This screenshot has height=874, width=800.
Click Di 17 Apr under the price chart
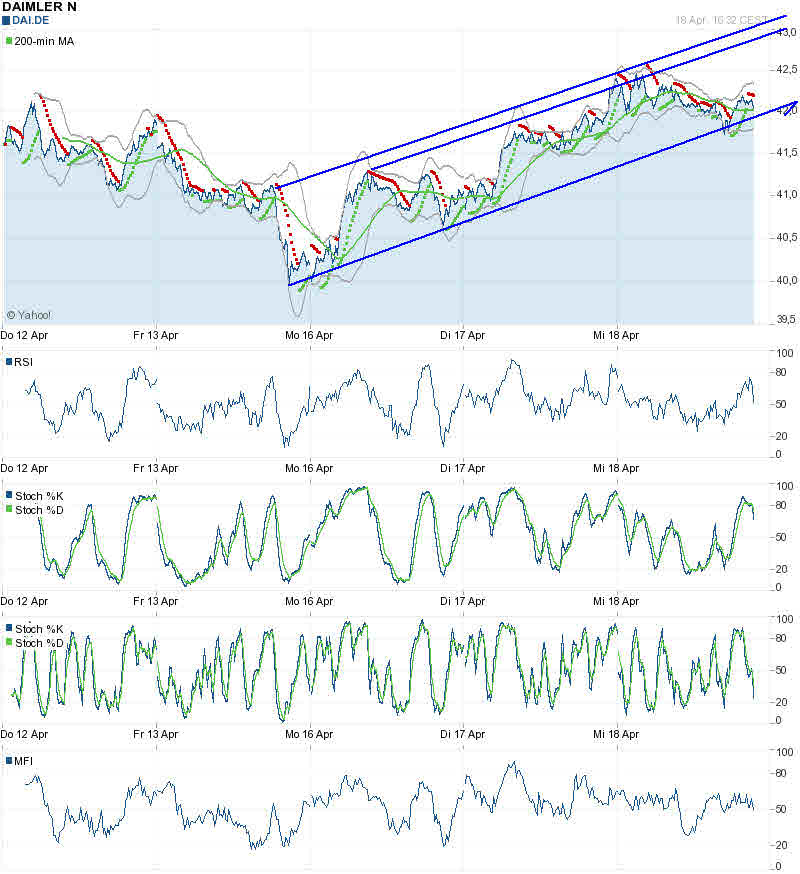(462, 336)
